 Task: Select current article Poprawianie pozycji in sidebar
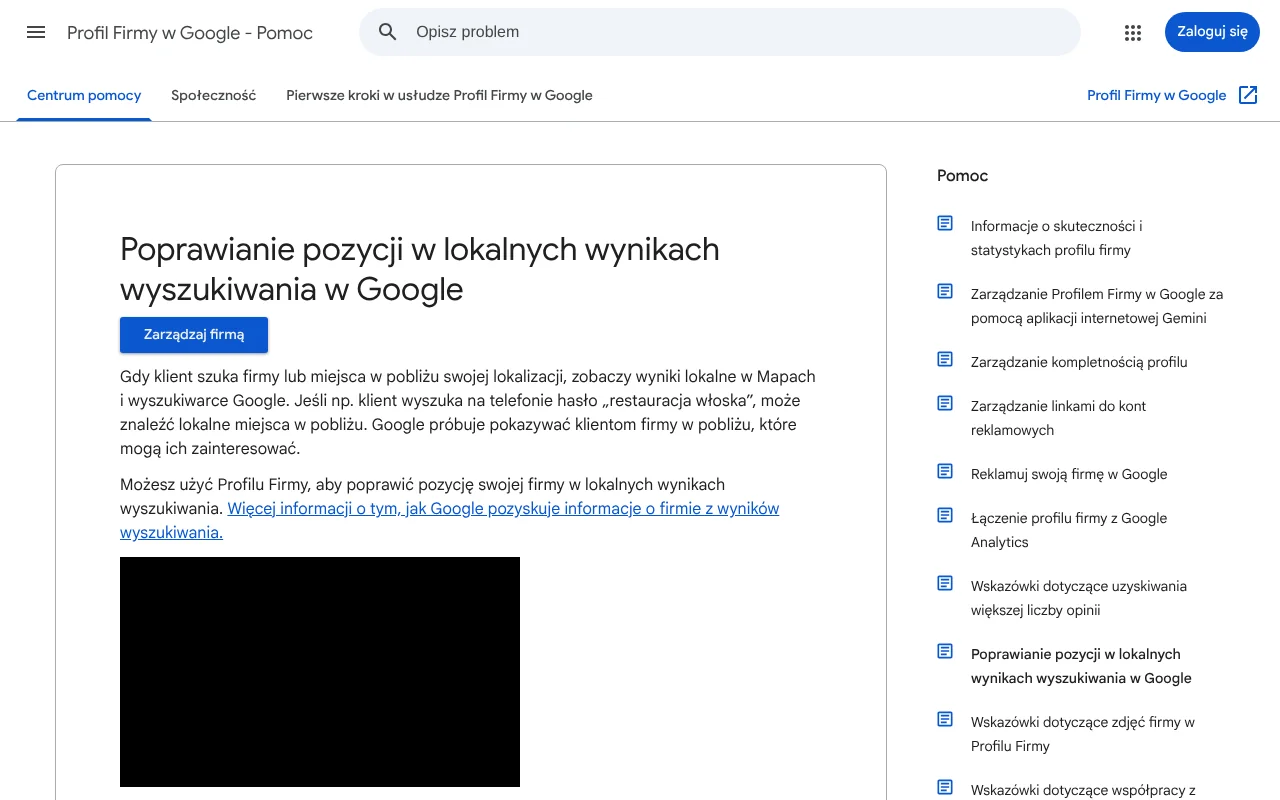point(1081,666)
